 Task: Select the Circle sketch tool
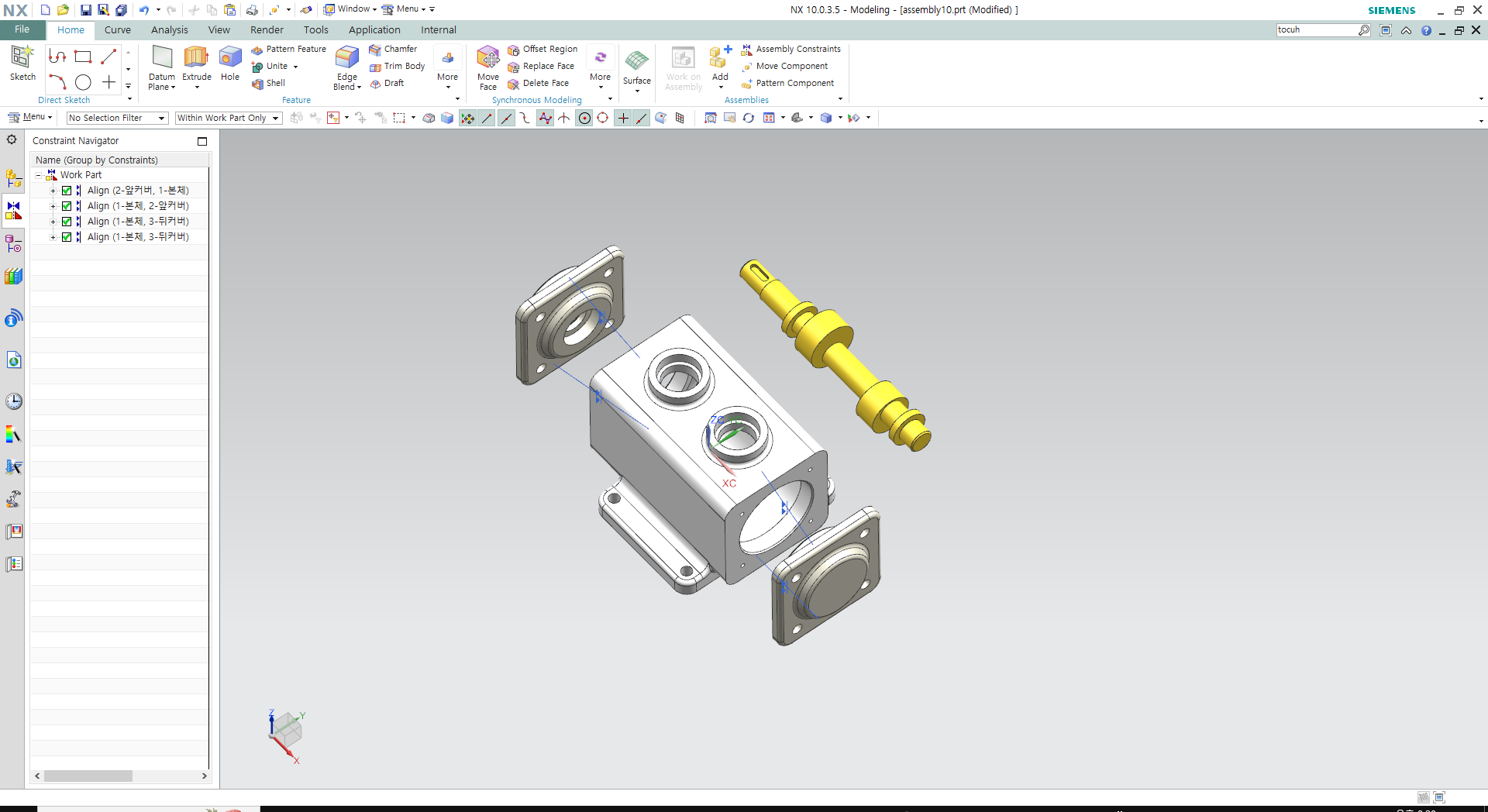[x=83, y=82]
